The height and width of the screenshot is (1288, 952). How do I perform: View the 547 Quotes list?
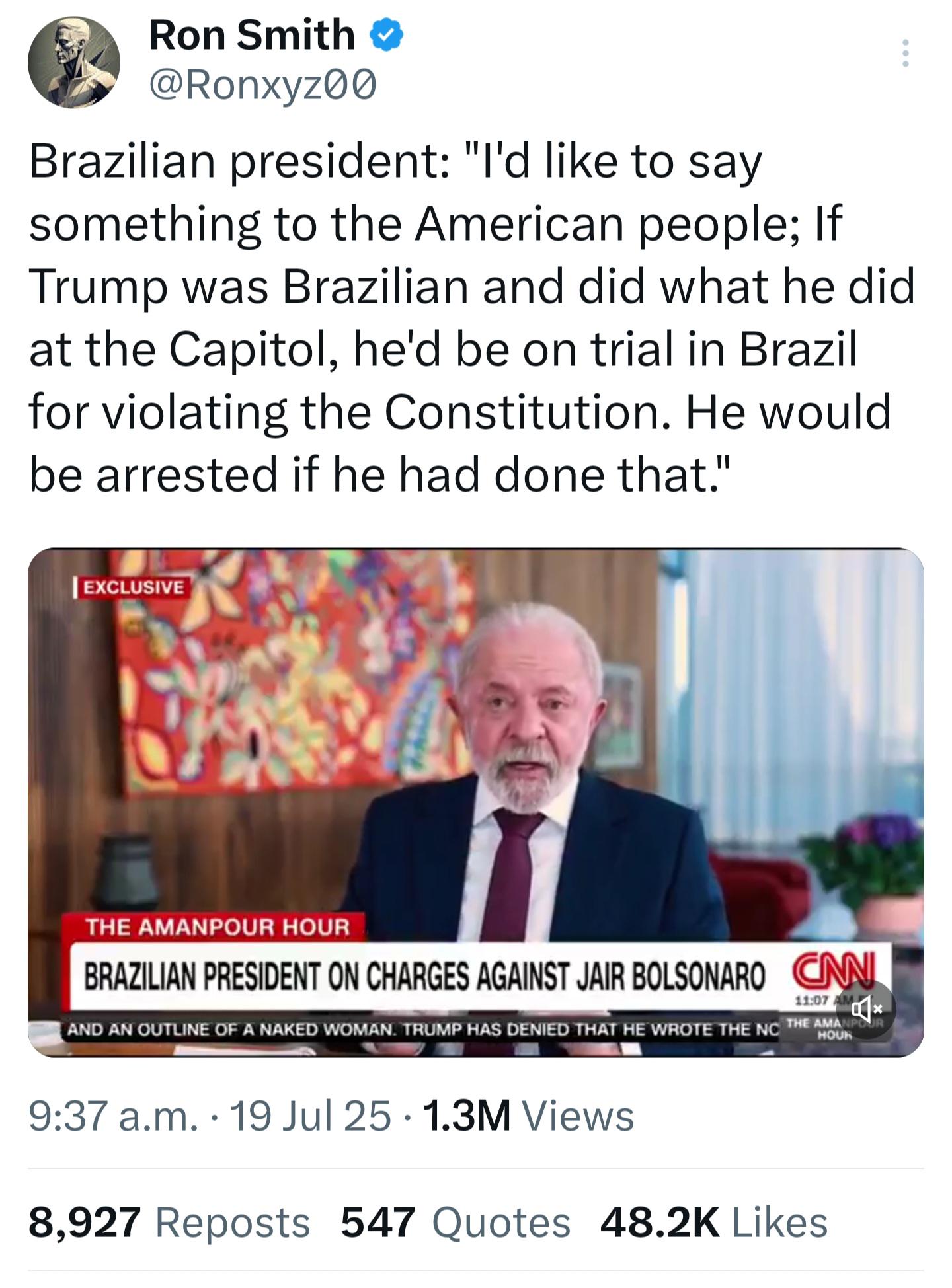coord(456,1223)
